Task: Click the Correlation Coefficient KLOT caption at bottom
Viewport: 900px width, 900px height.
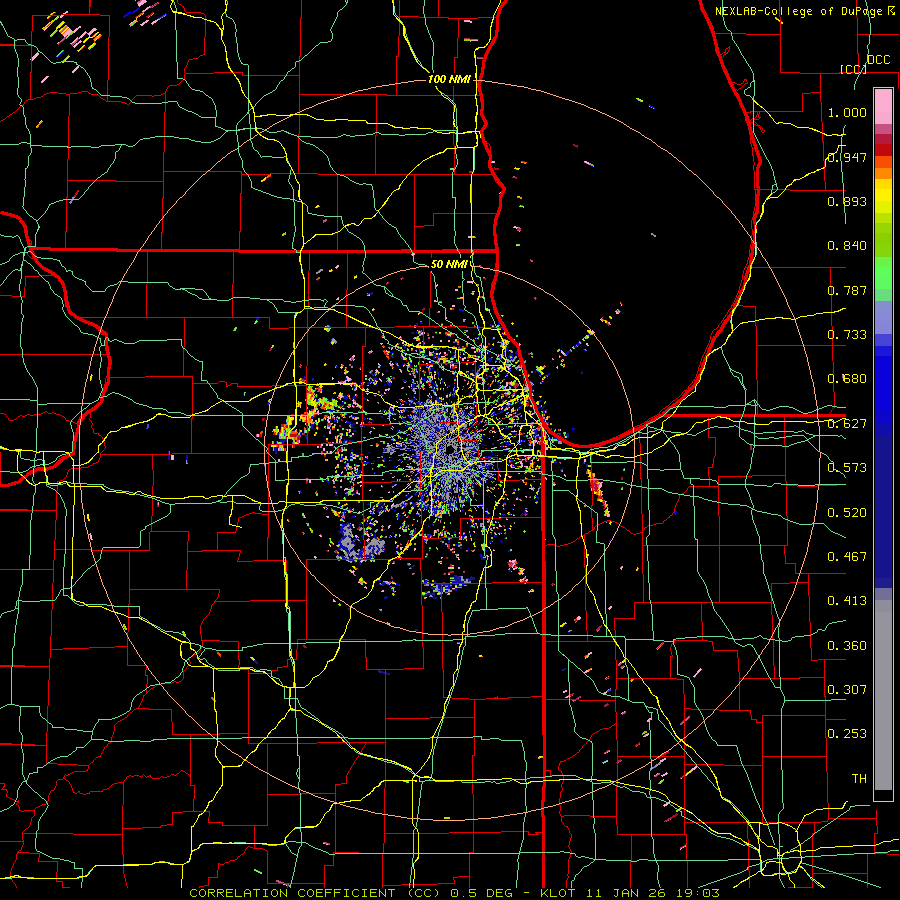Action: coord(454,893)
